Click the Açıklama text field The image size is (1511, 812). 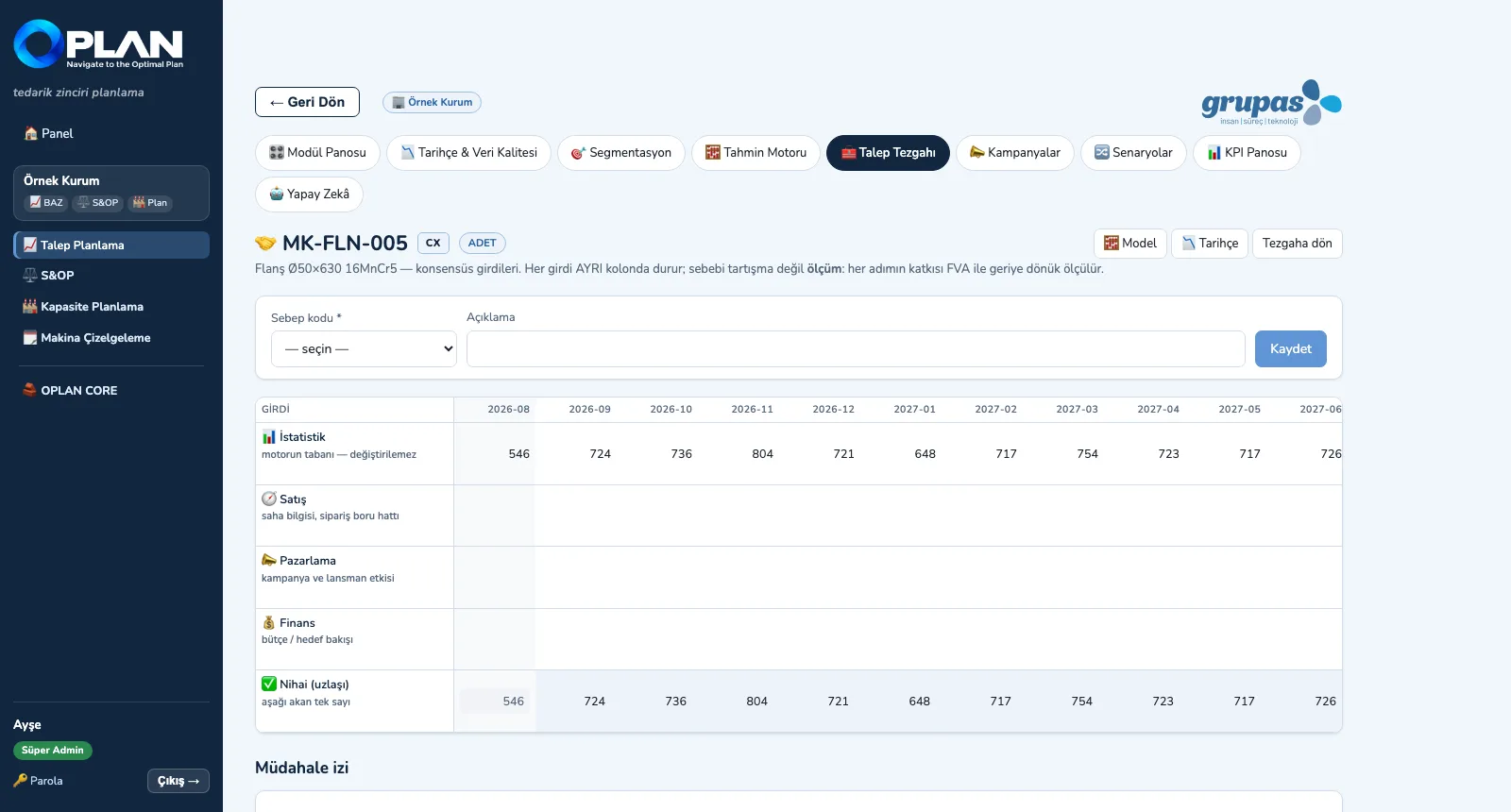pos(856,348)
